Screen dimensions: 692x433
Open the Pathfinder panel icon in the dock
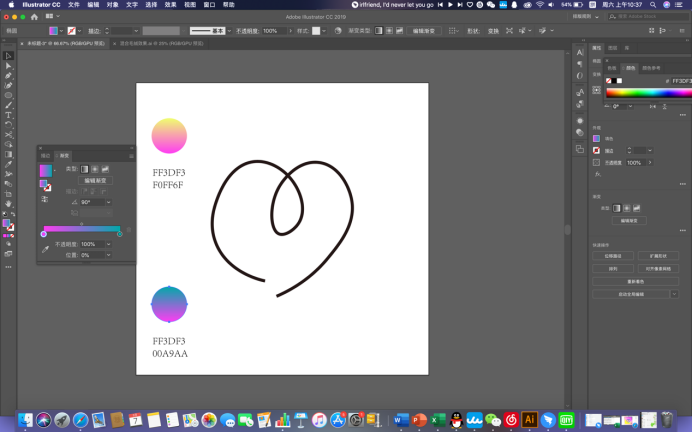tap(580, 149)
